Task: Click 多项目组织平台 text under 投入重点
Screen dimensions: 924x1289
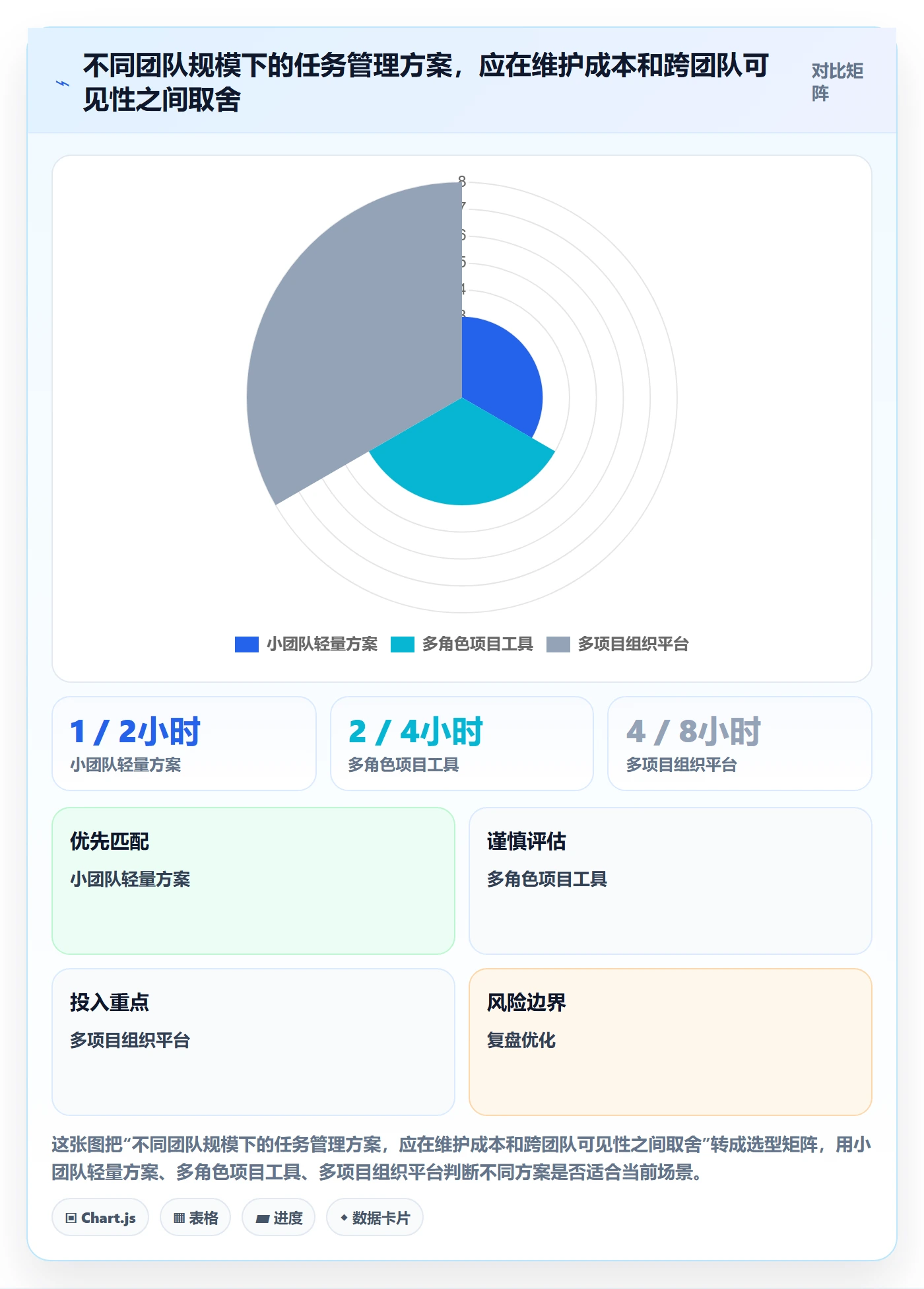Action: click(130, 1041)
